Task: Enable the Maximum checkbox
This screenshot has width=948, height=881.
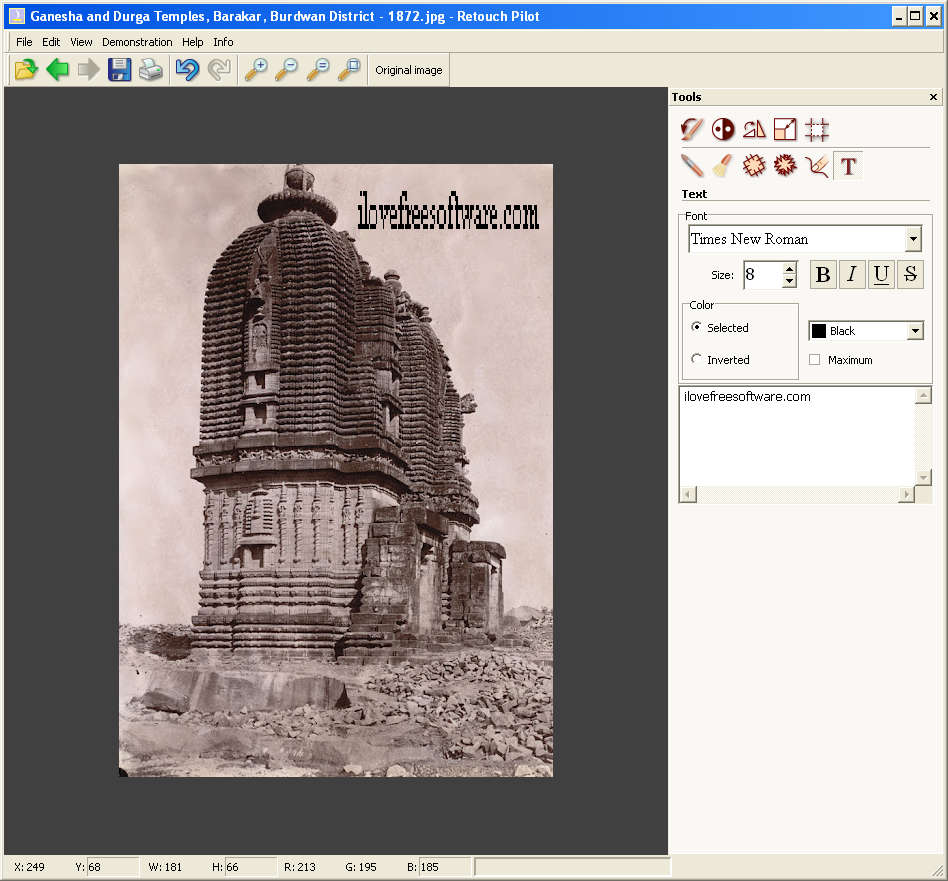Action: 815,360
